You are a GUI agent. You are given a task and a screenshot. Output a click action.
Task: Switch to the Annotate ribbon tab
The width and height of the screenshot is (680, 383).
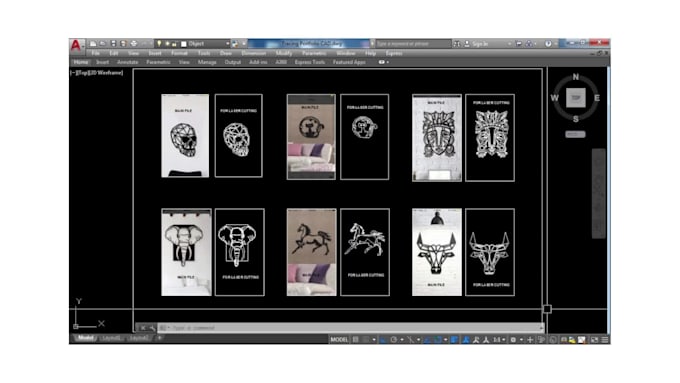click(128, 62)
